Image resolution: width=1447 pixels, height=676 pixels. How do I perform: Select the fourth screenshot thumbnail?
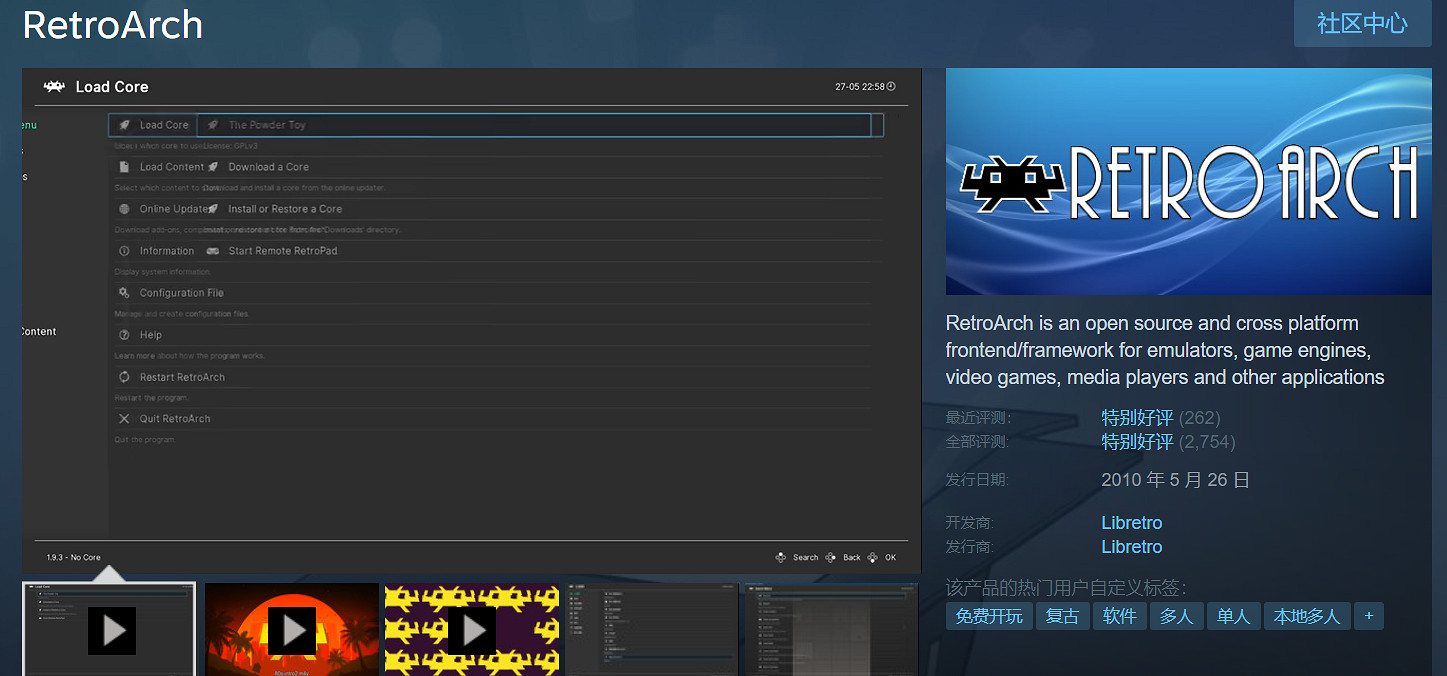pyautogui.click(x=651, y=630)
